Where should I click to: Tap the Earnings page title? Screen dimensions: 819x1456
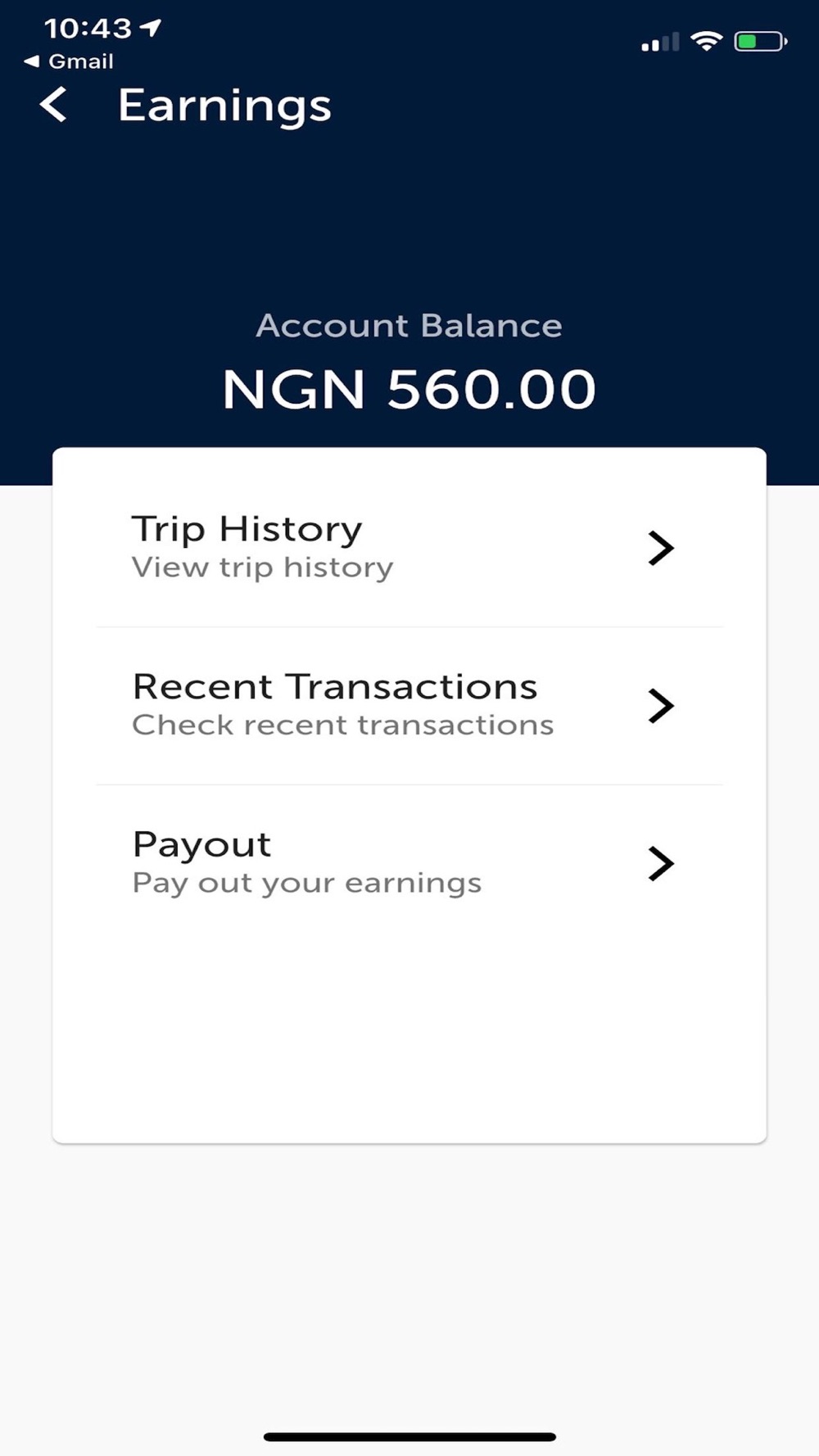224,106
